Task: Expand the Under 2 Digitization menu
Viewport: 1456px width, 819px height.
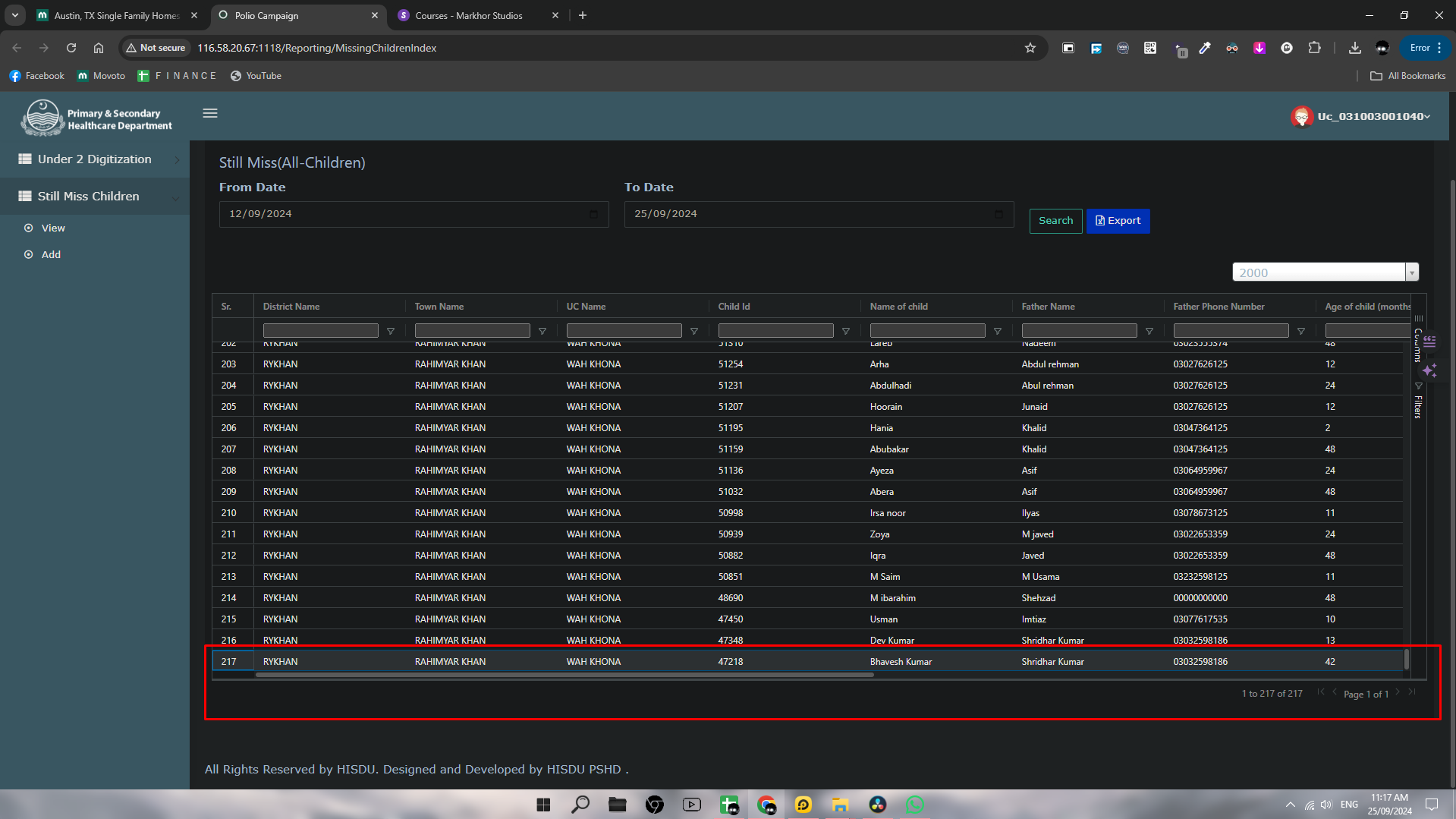Action: point(95,159)
